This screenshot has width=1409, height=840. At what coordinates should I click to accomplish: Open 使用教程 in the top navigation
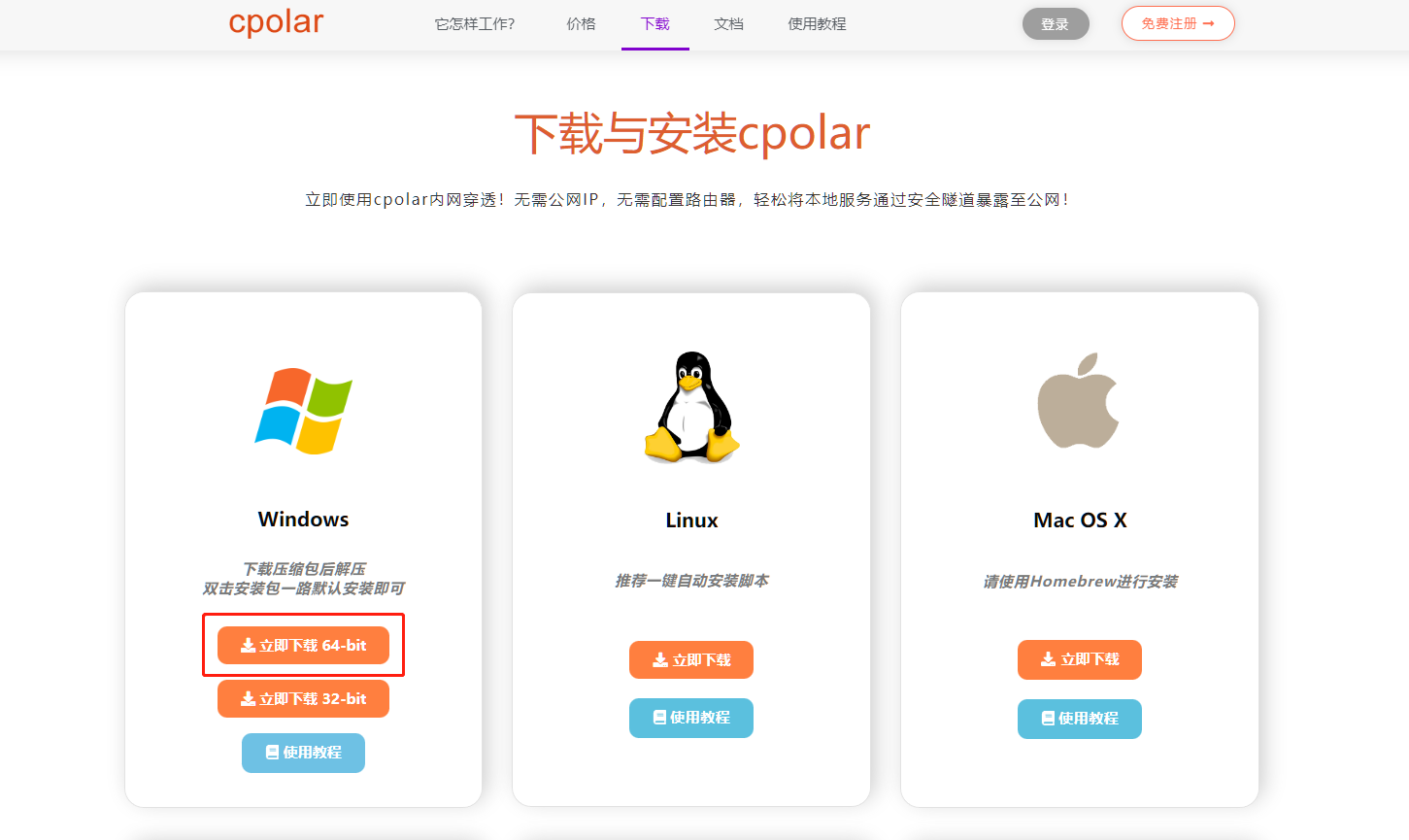[x=817, y=24]
